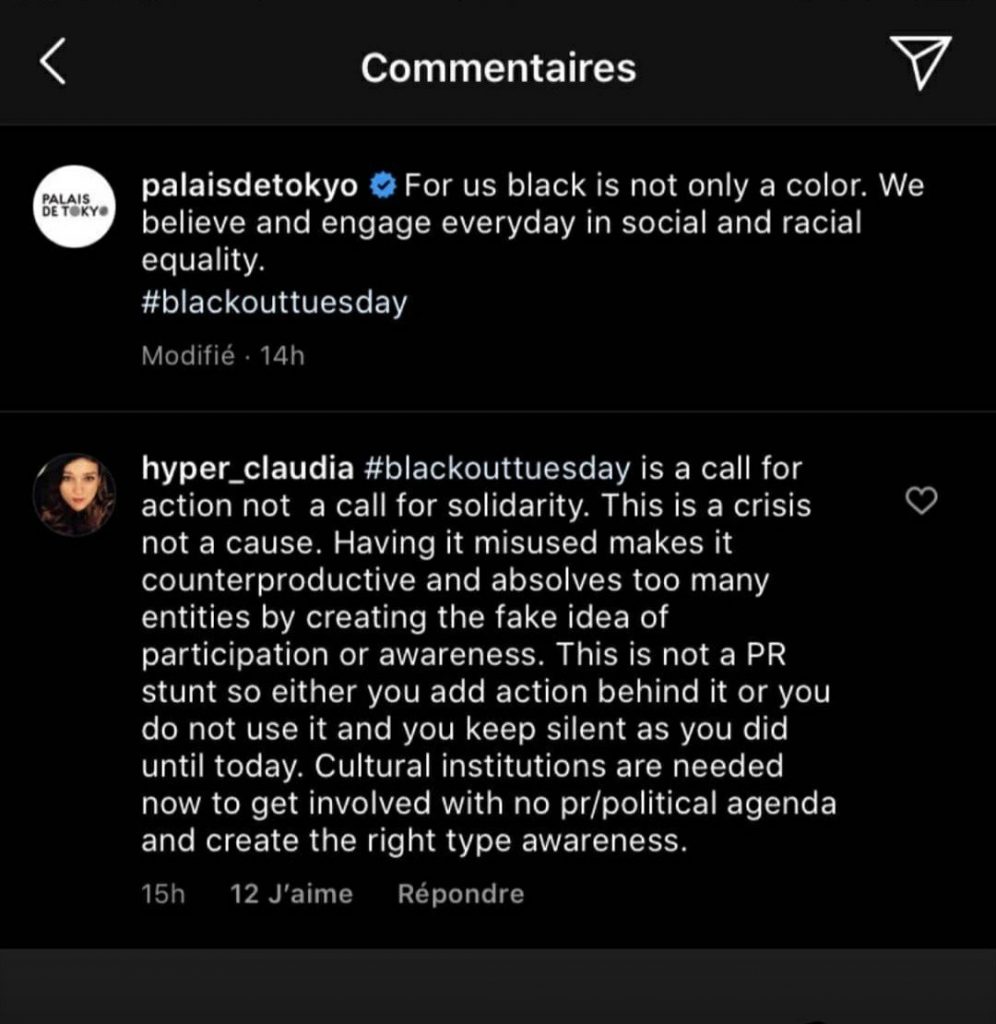
Task: Tap the paper plane share icon
Action: coord(919,66)
